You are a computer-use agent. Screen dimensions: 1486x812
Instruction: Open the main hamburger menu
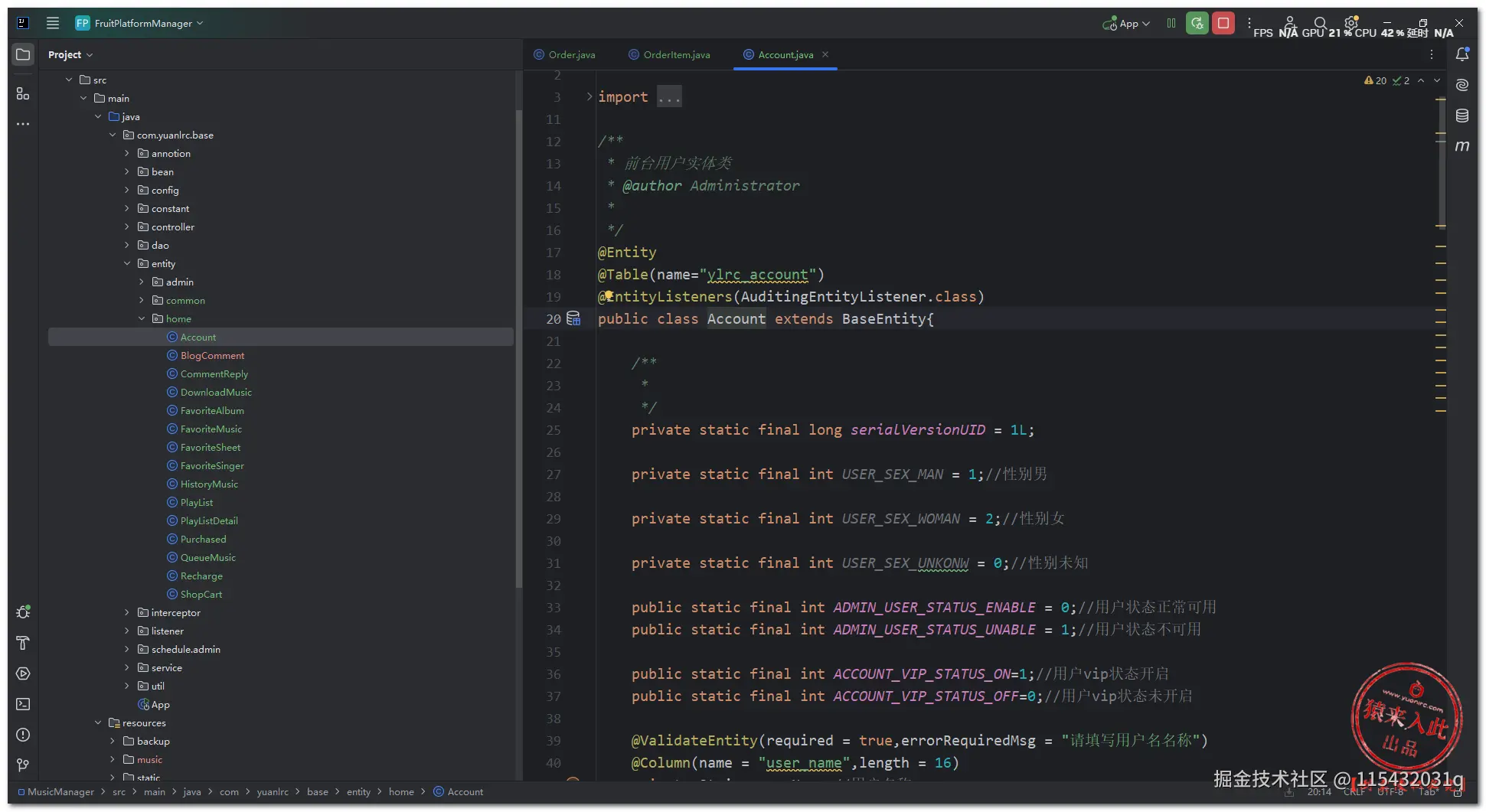pyautogui.click(x=53, y=23)
